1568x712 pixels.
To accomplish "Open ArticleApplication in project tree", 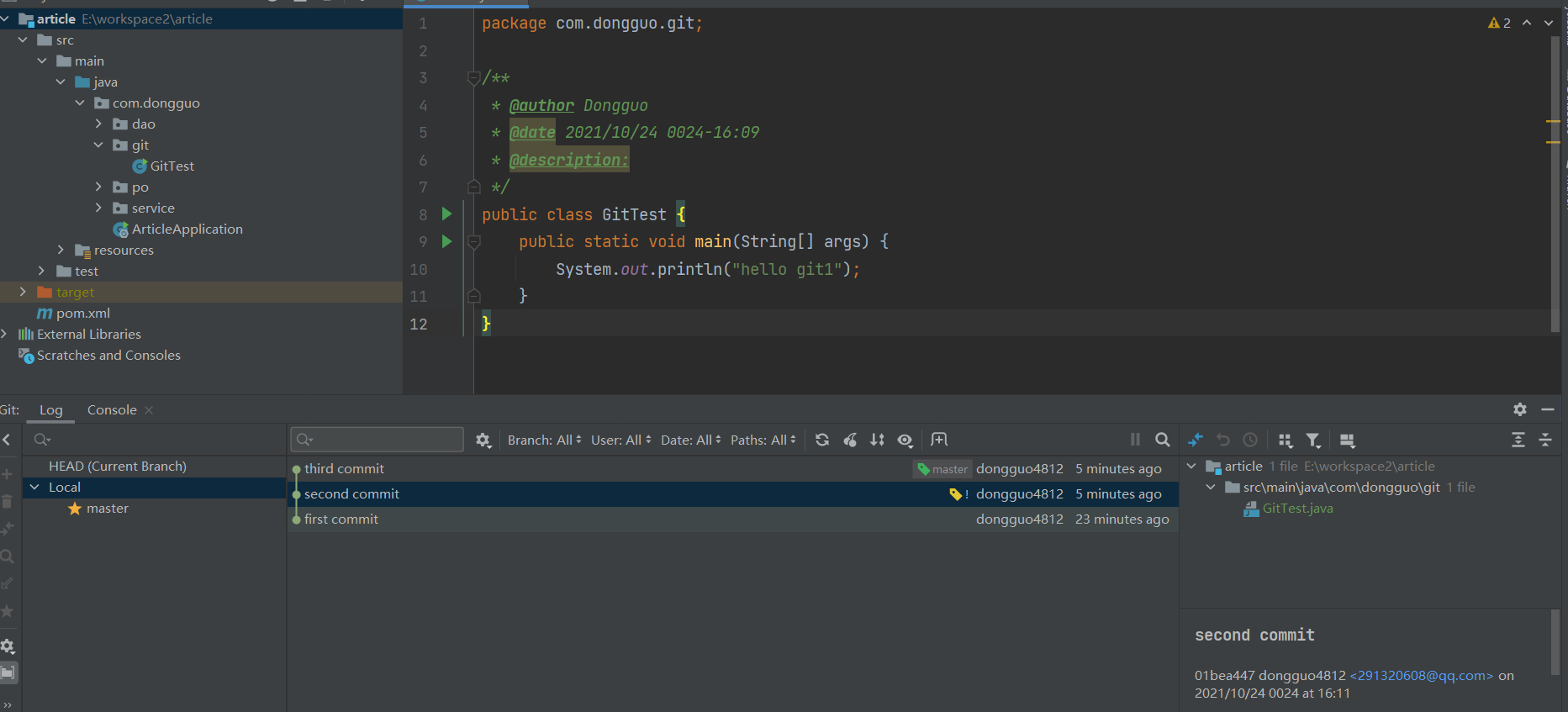I will (x=187, y=229).
